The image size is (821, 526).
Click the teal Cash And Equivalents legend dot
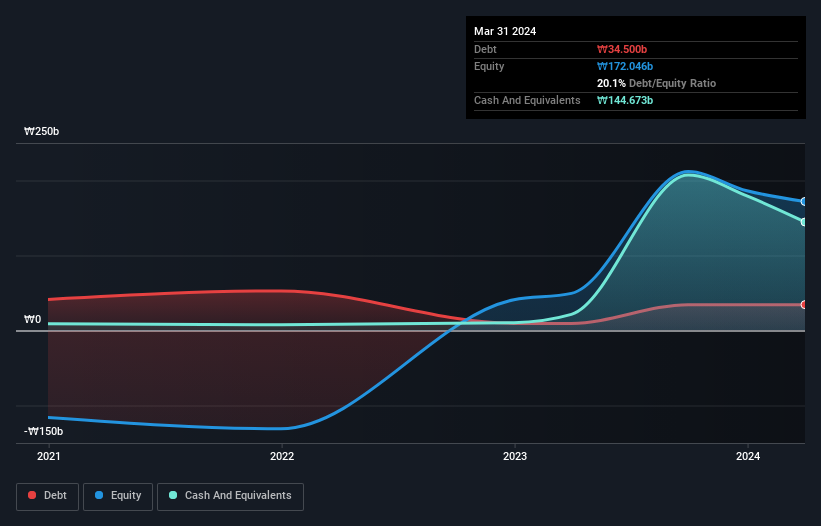tap(173, 495)
